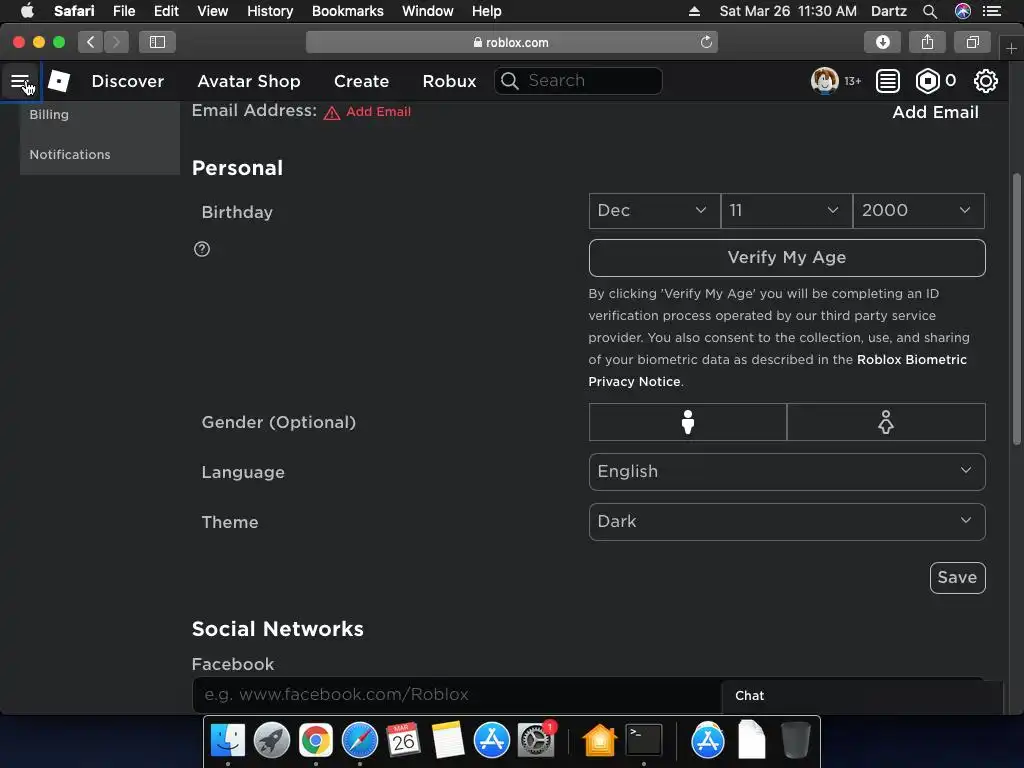Image resolution: width=1024 pixels, height=768 pixels.
Task: Open Safari's downloads button
Action: click(x=882, y=42)
